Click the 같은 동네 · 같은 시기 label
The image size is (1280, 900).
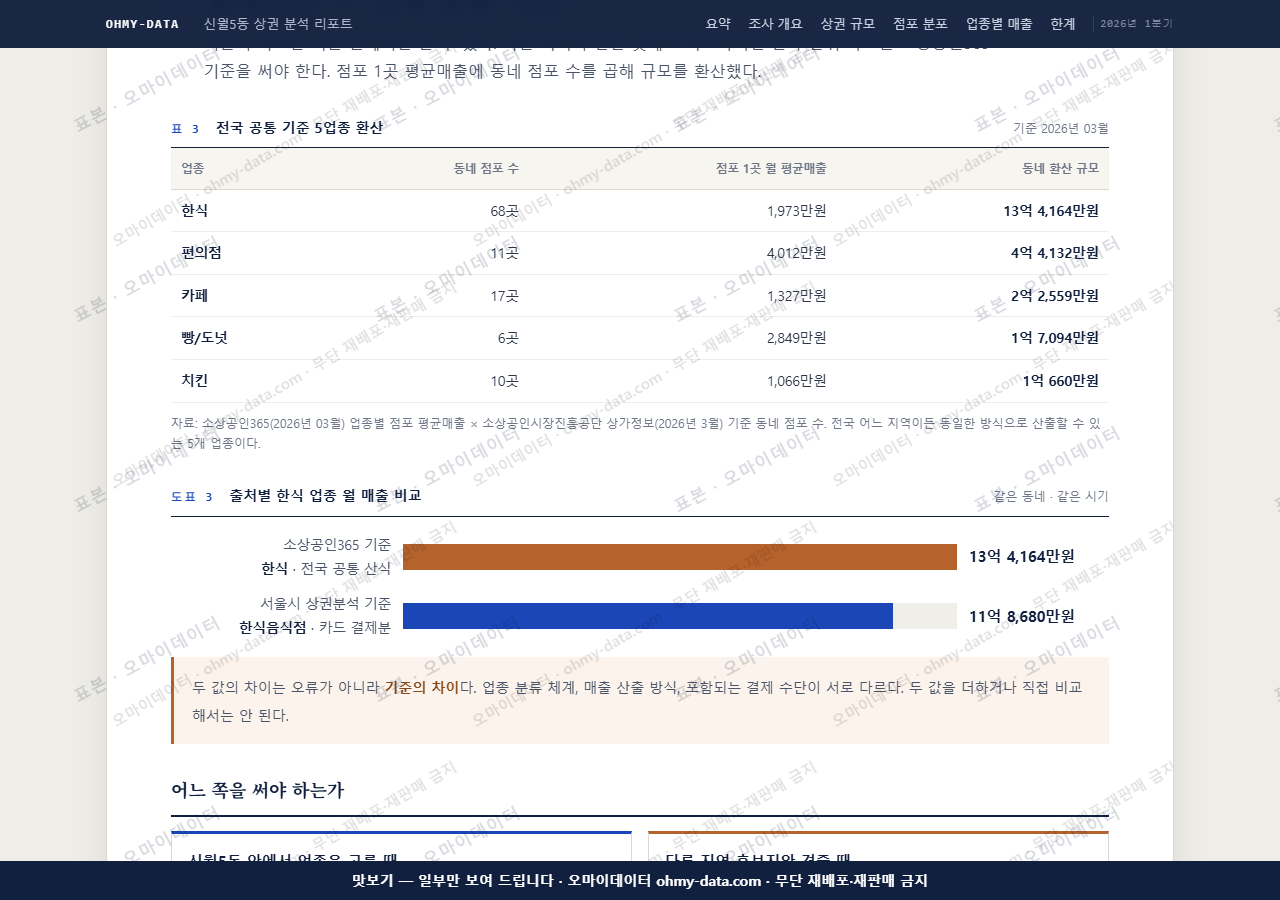click(x=1050, y=496)
